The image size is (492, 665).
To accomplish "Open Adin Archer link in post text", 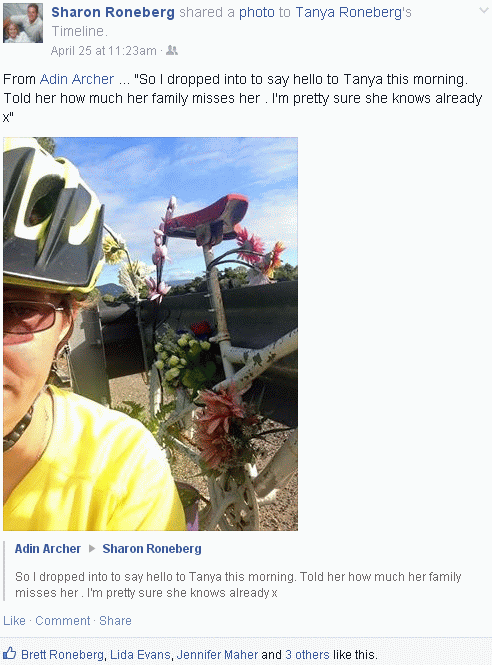I will pyautogui.click(x=77, y=79).
